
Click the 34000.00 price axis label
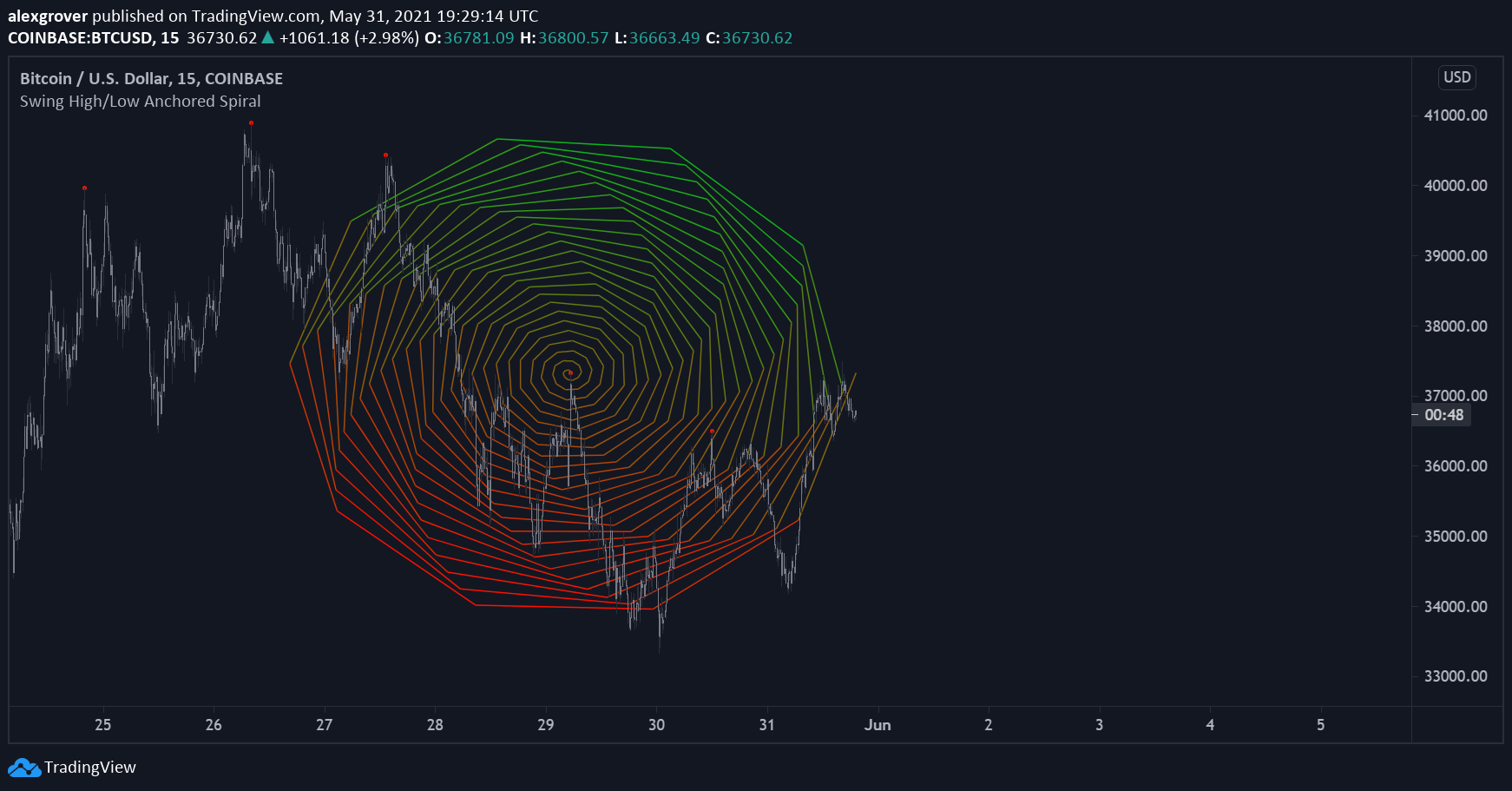click(x=1456, y=607)
